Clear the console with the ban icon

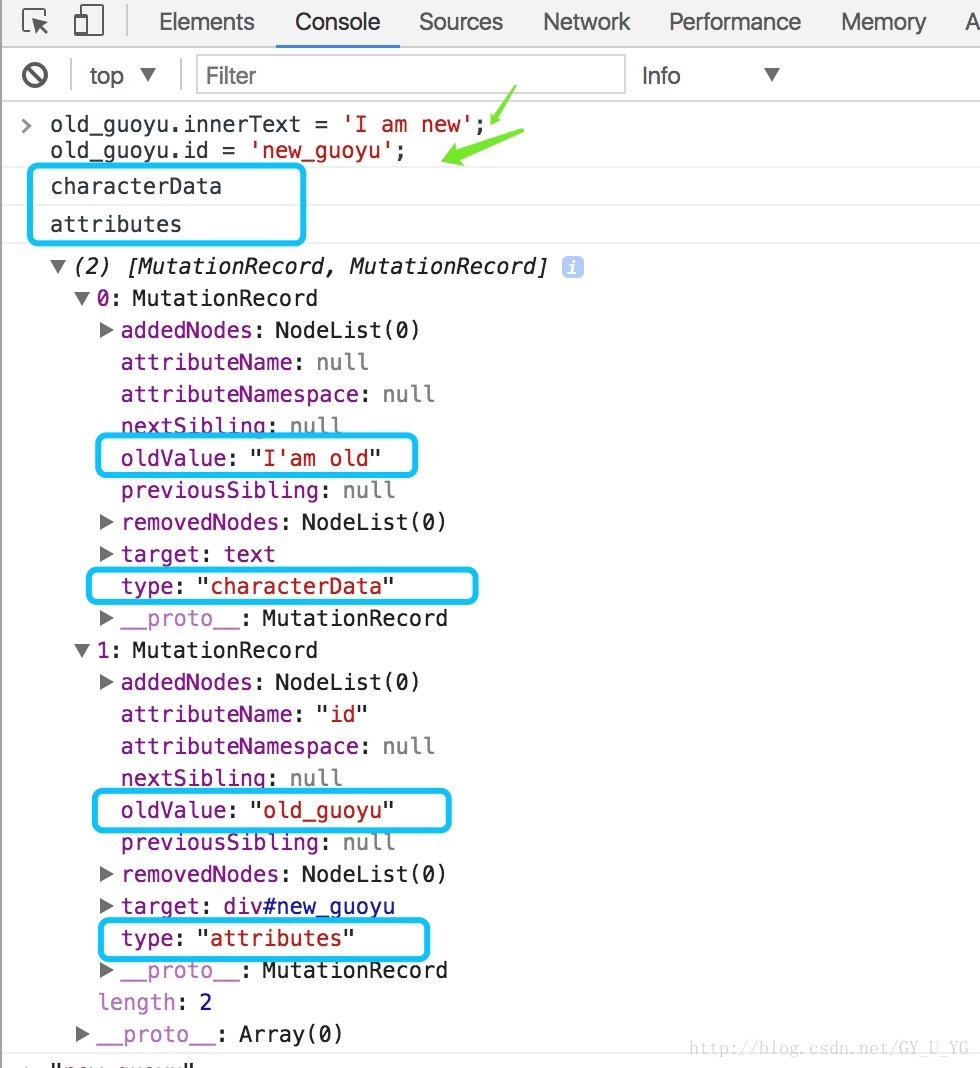click(35, 75)
